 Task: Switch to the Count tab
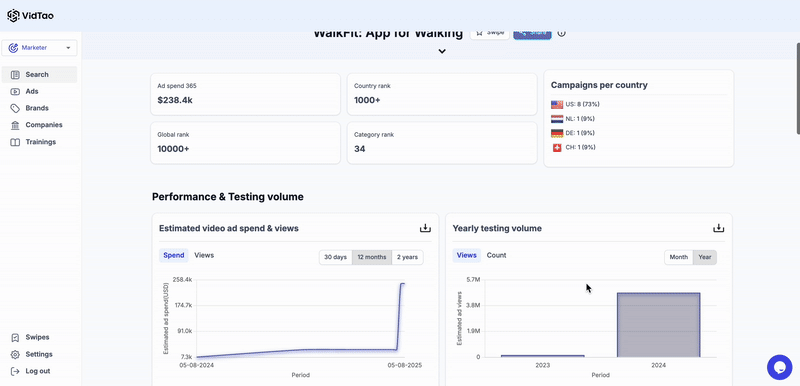click(496, 255)
